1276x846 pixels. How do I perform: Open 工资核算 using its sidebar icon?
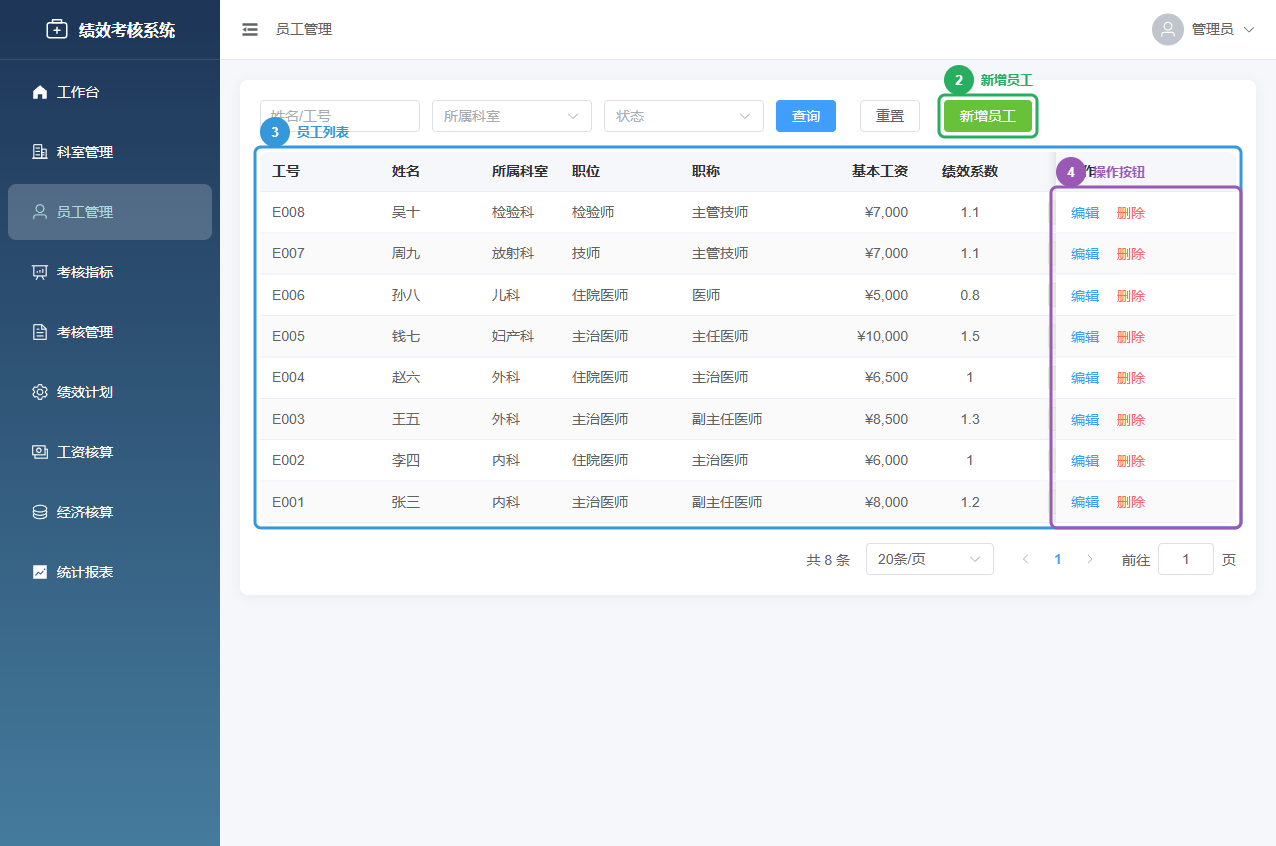[40, 451]
